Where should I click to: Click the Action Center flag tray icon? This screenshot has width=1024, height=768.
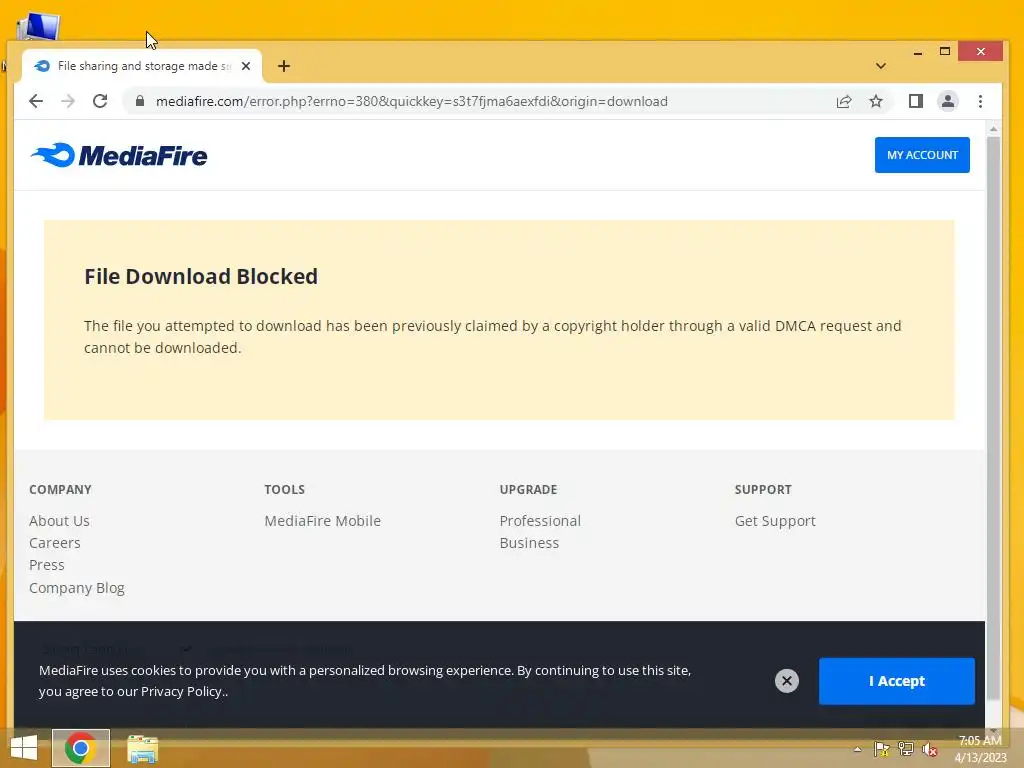(882, 749)
